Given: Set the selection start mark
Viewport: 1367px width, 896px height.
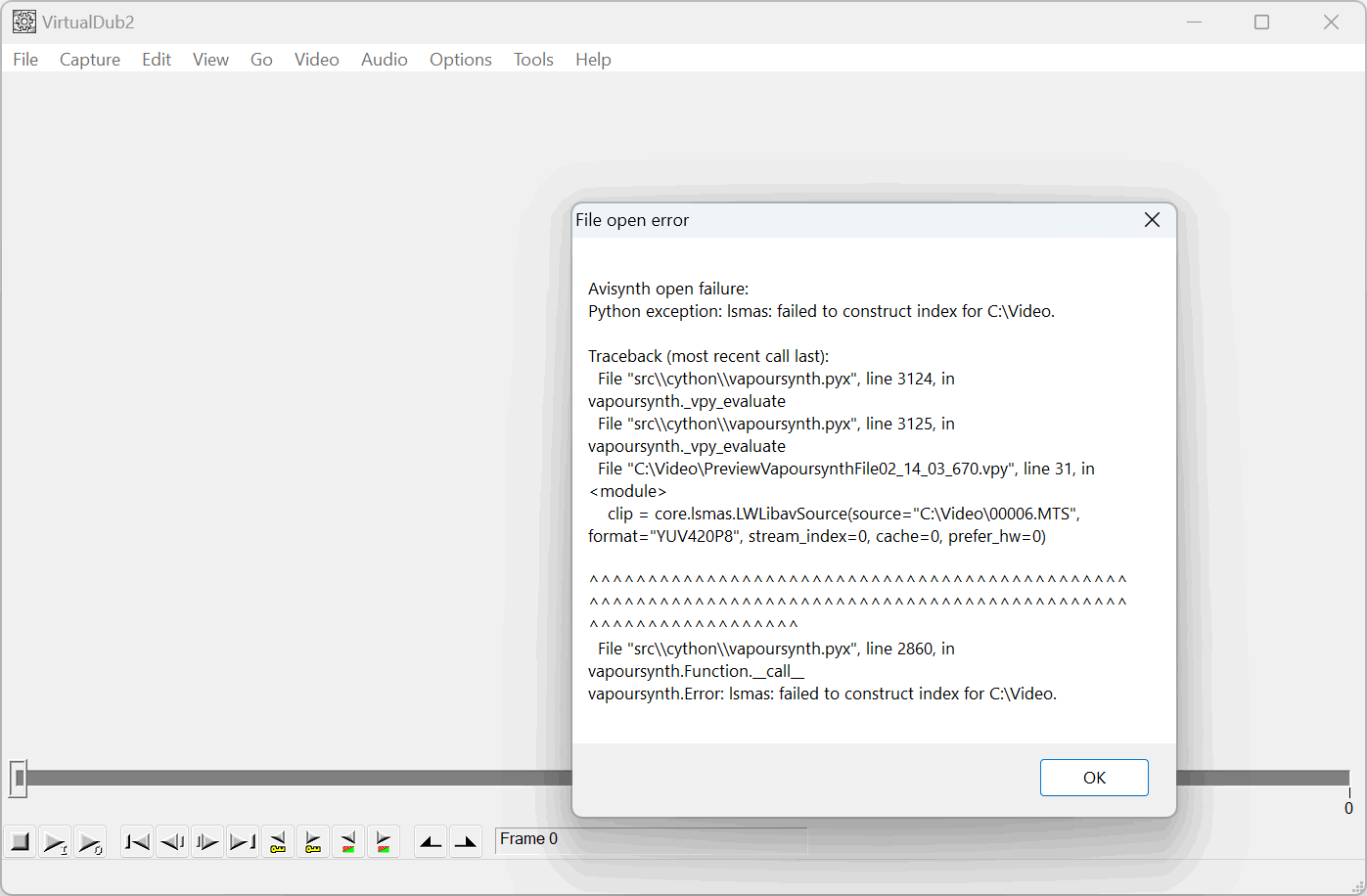Looking at the screenshot, I should tap(431, 841).
